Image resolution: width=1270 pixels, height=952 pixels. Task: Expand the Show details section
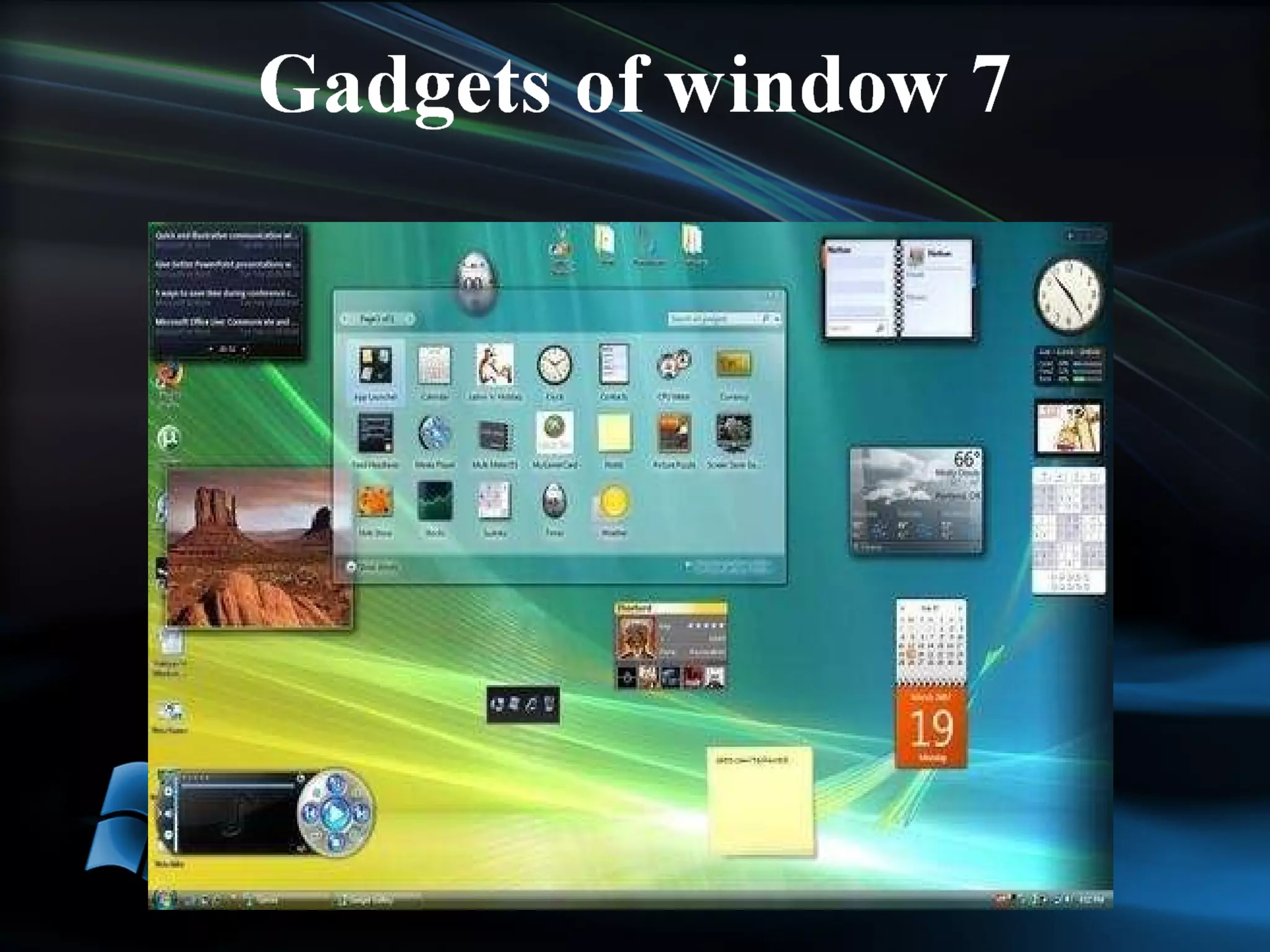click(352, 566)
